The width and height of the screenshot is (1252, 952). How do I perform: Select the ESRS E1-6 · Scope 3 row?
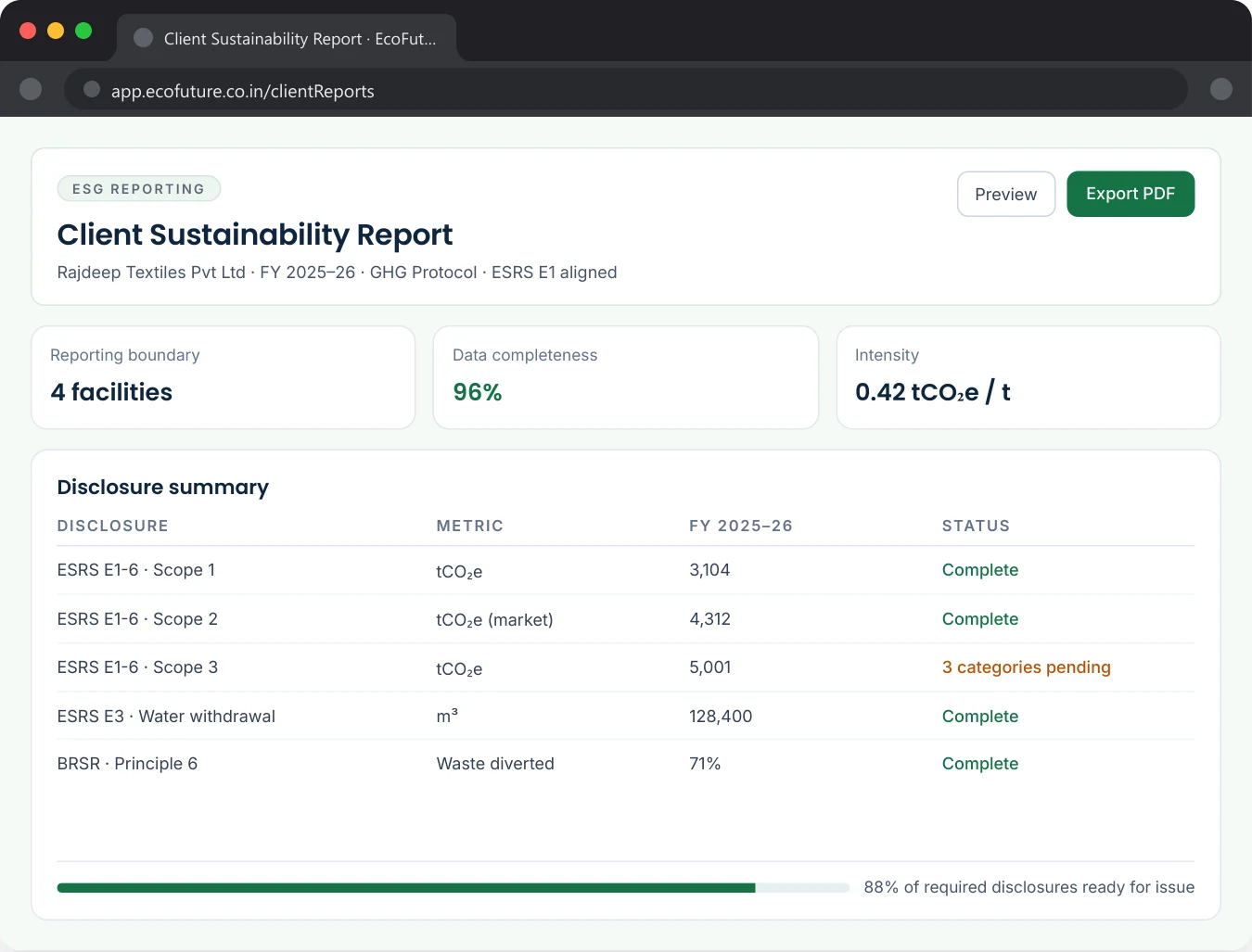pos(626,667)
